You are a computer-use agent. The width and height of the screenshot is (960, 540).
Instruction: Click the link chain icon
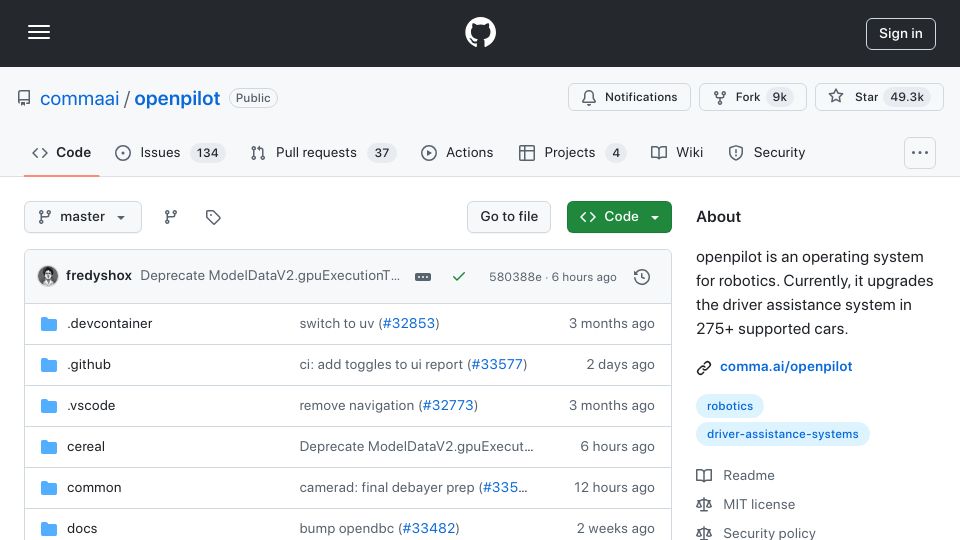point(703,367)
